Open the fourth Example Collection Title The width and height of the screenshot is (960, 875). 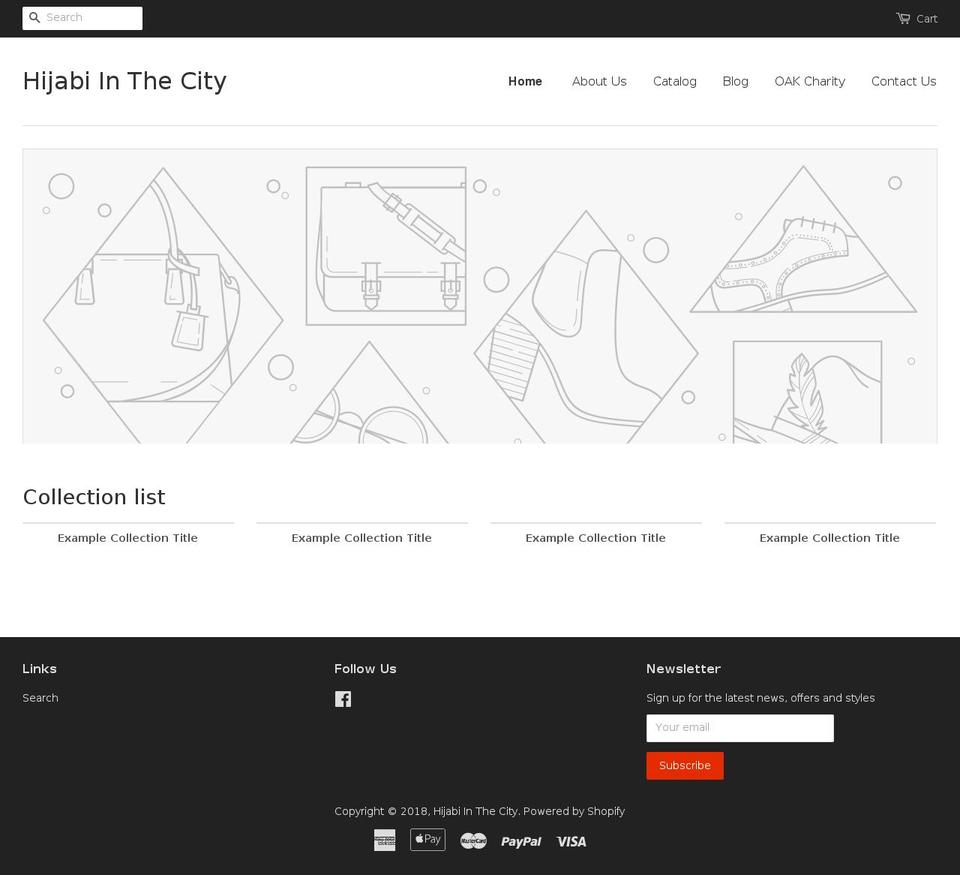(830, 538)
